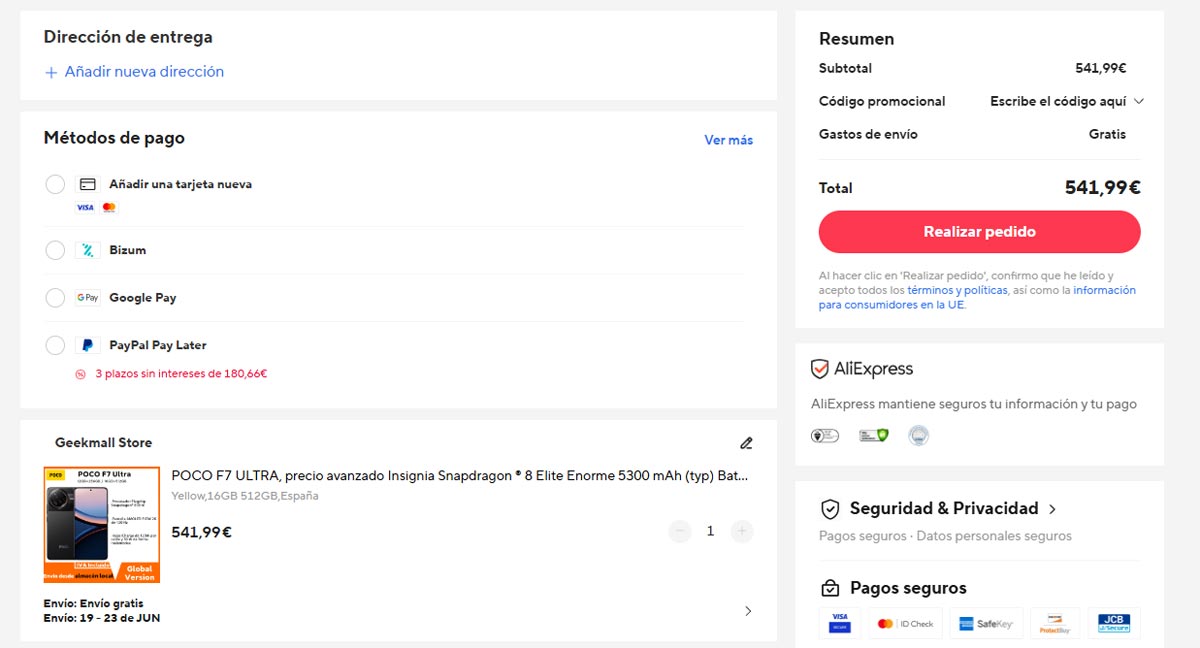The height and width of the screenshot is (648, 1200).
Task: Decrease quantity with the minus button
Action: pos(680,531)
